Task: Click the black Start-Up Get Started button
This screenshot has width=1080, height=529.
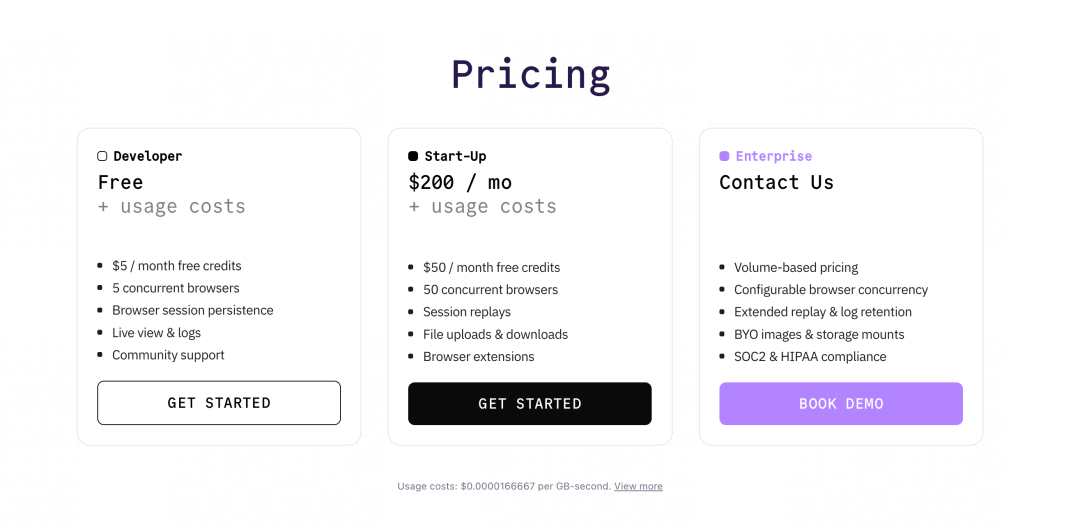Action: (x=530, y=404)
